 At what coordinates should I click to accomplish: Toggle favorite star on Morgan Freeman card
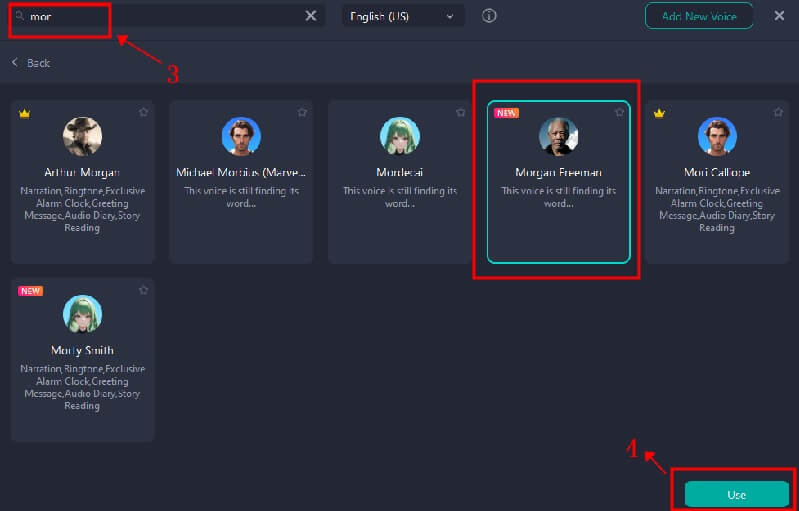pos(619,113)
